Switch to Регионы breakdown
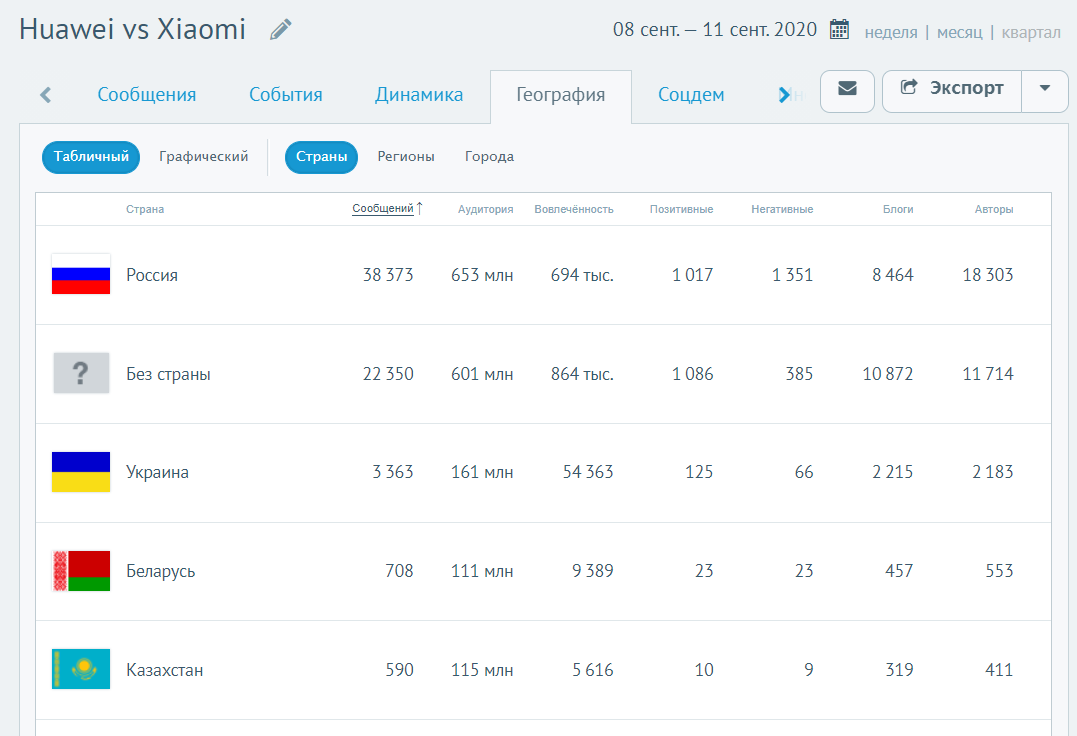1077x736 pixels. click(x=406, y=157)
